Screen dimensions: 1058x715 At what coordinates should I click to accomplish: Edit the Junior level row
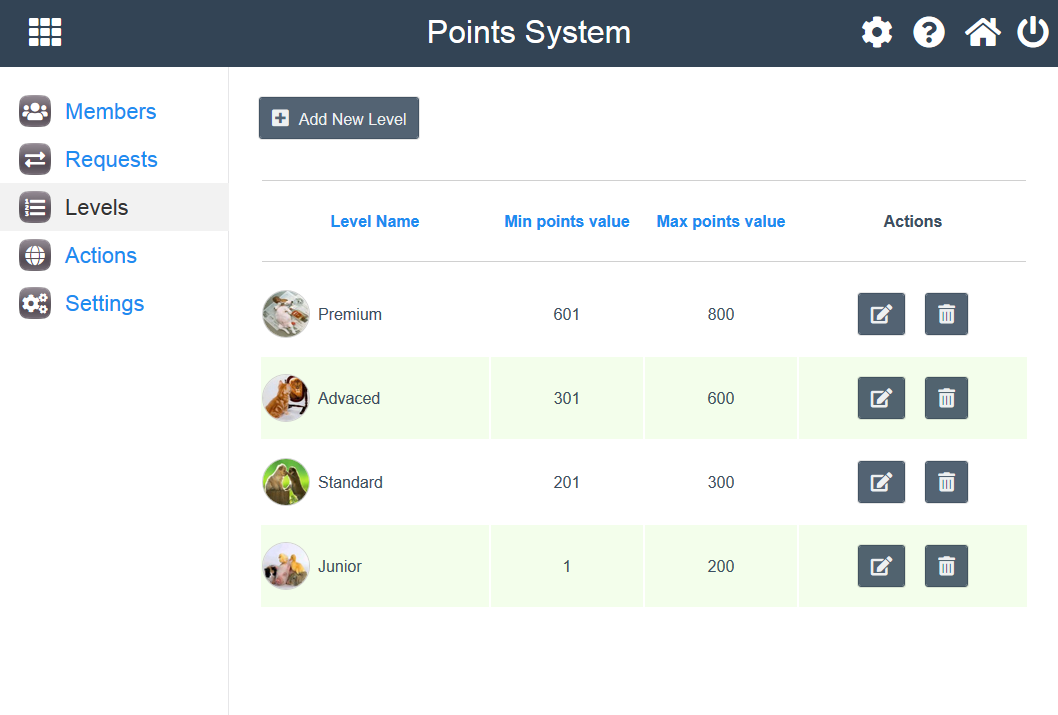[881, 566]
